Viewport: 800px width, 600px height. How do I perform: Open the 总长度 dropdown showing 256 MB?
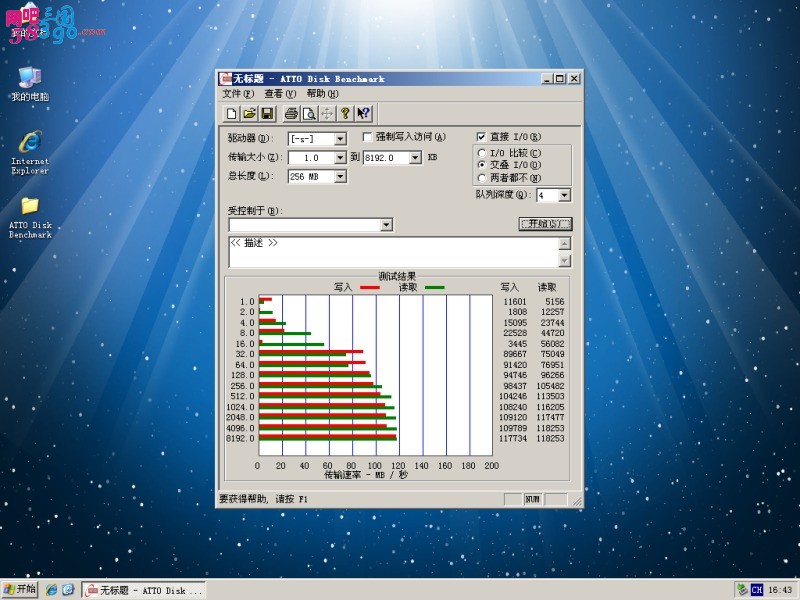coord(340,177)
